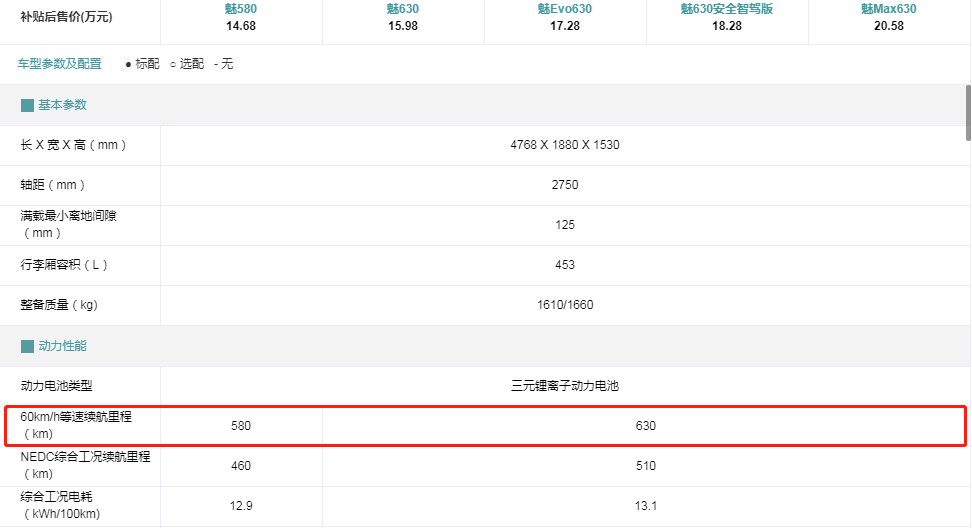Click the NEDC综合工况续航里程 row label

[x=85, y=465]
